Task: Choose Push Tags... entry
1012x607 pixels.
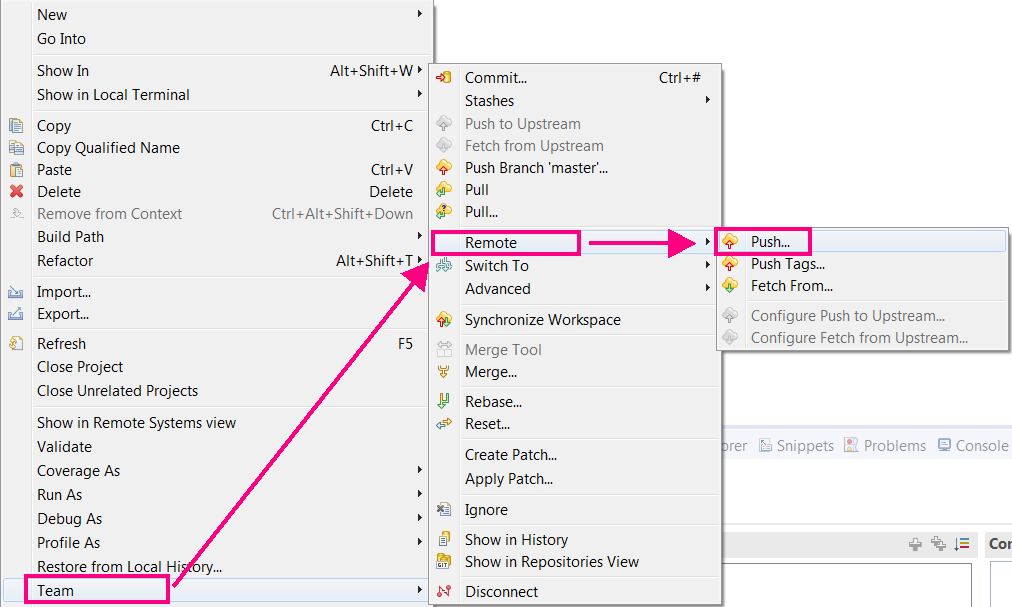Action: point(787,264)
